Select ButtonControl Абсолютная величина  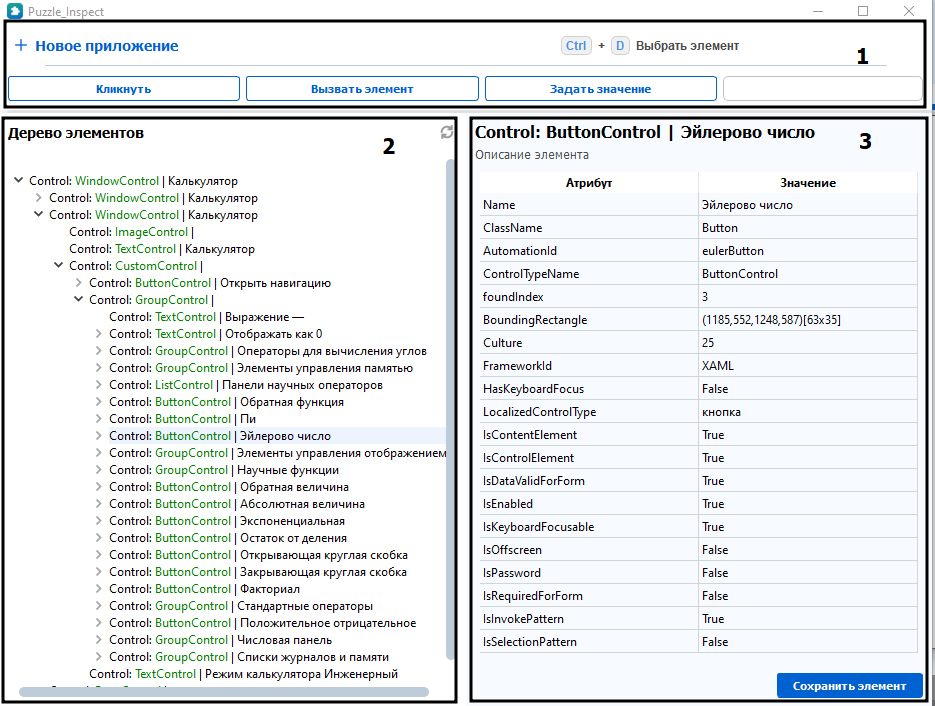[237, 504]
